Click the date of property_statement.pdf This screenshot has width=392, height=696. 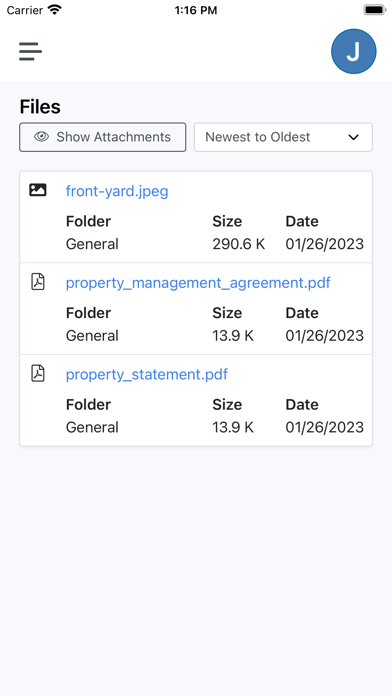point(325,427)
